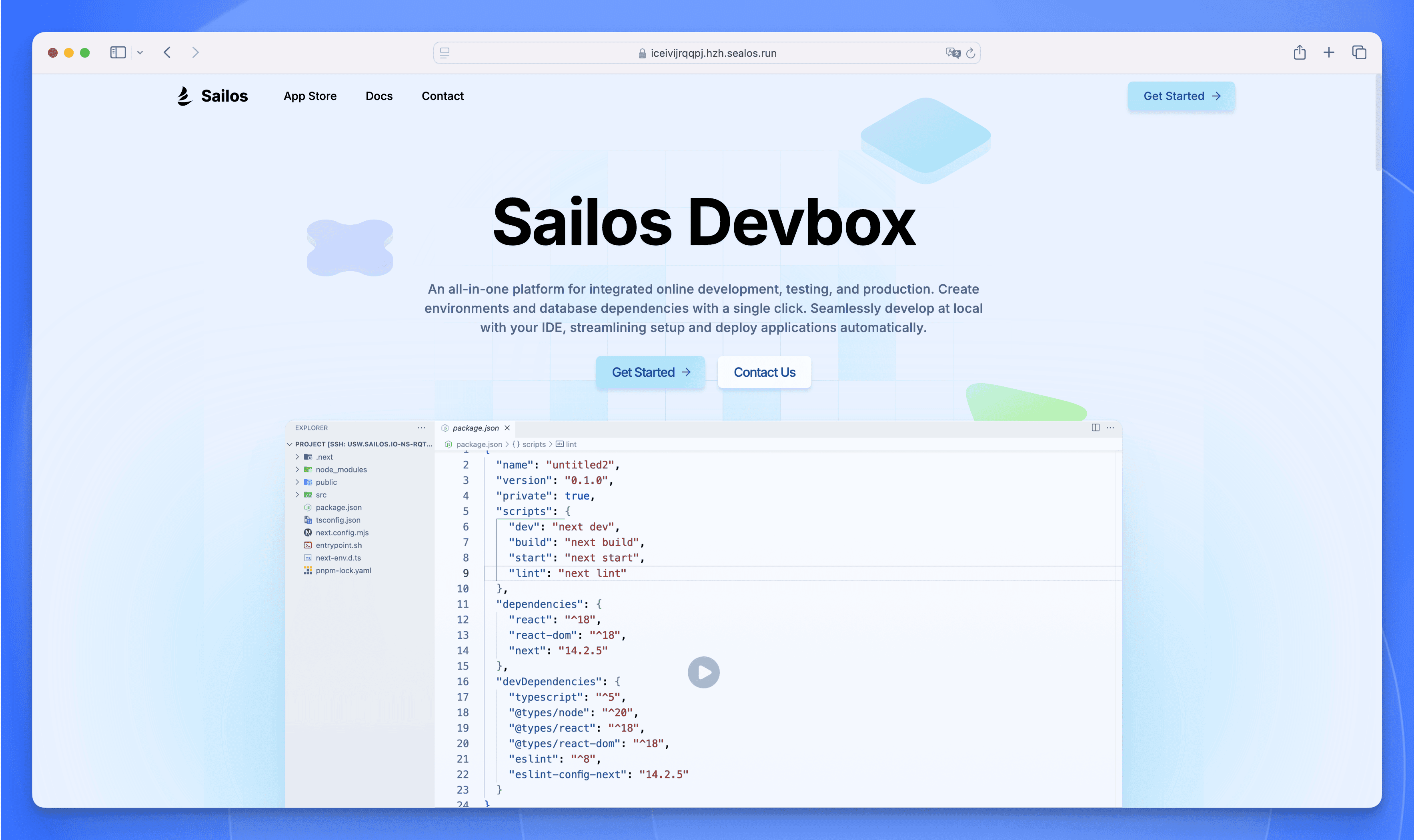Click scripts in the breadcrumb
The height and width of the screenshot is (840, 1414).
[x=534, y=444]
